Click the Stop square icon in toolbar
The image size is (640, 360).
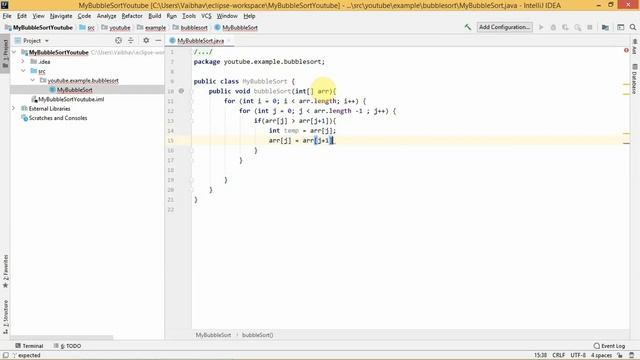tap(590, 27)
